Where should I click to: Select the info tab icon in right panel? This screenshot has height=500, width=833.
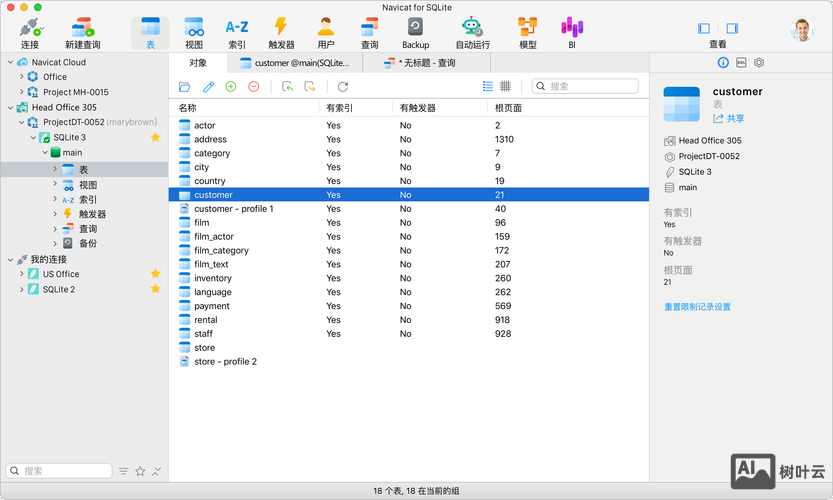pyautogui.click(x=723, y=63)
